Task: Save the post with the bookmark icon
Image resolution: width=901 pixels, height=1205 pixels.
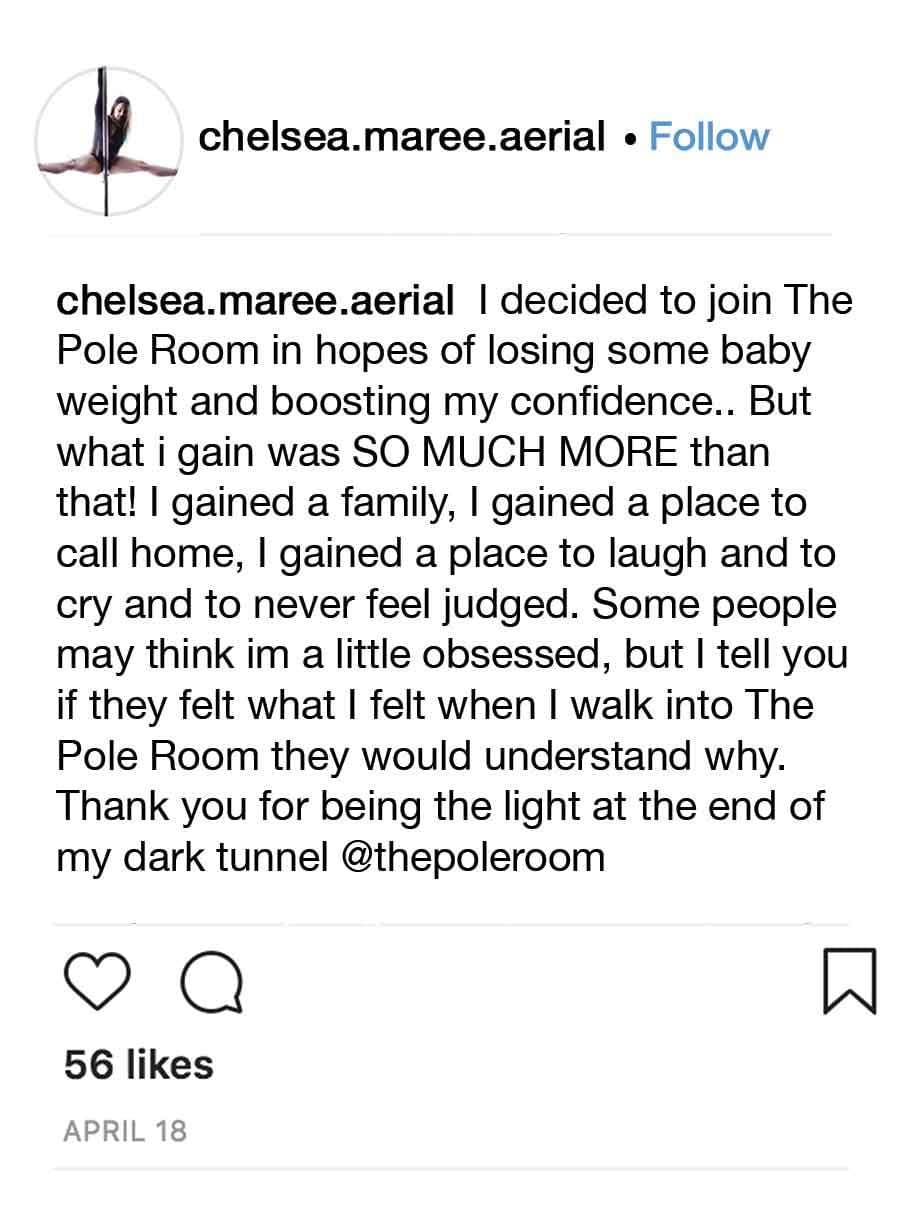Action: 849,981
